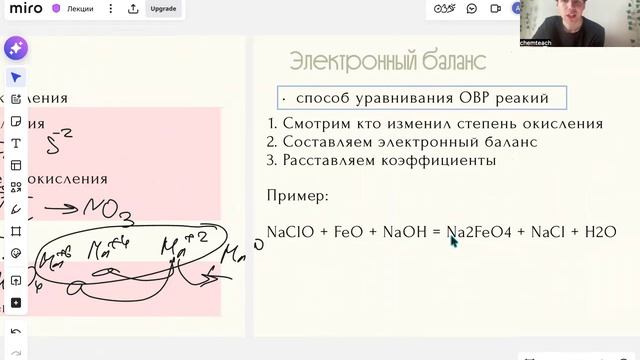Image resolution: width=640 pixels, height=360 pixels.
Task: Click H2O in the equation
Action: 600,232
